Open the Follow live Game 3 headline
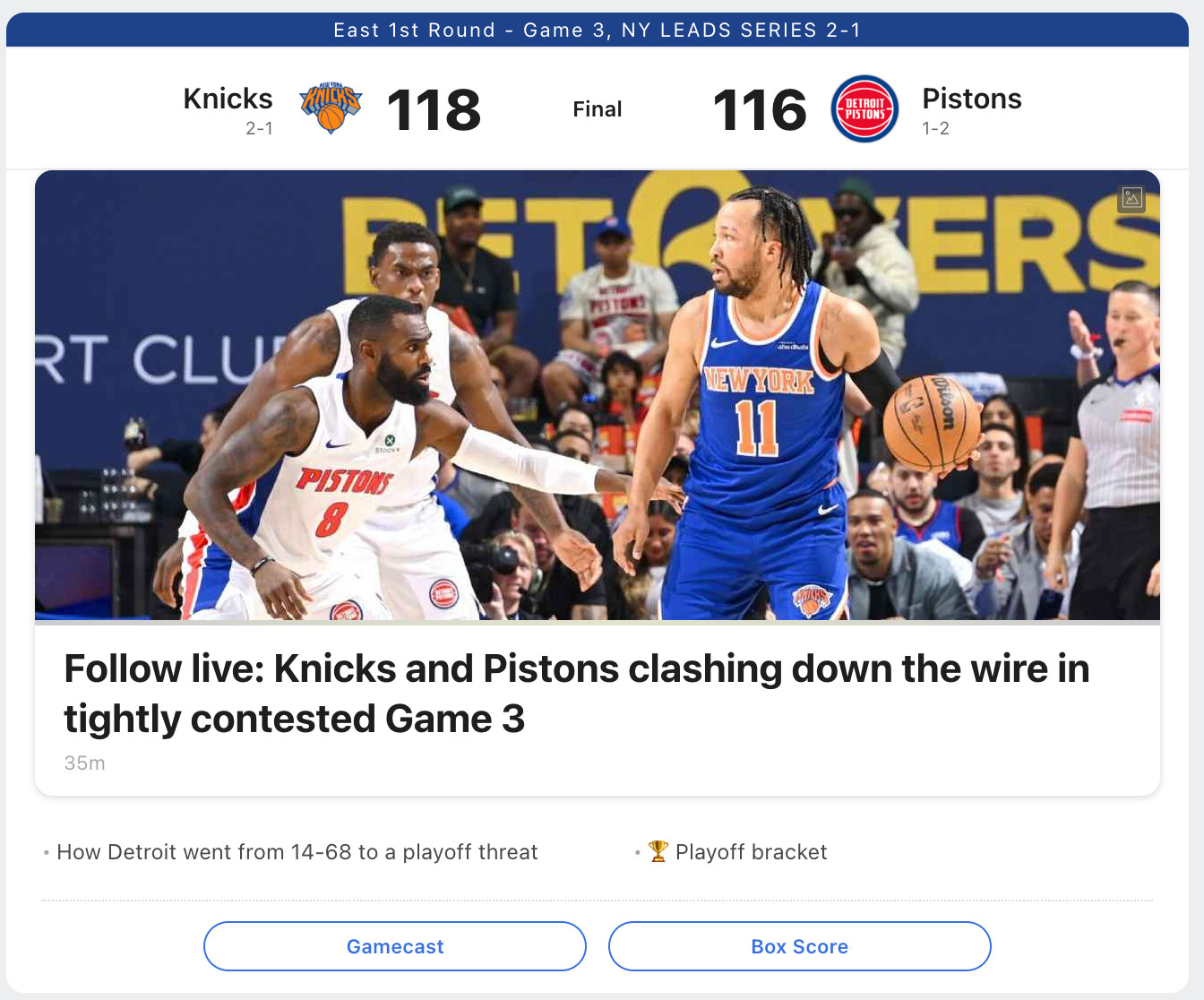Image resolution: width=1204 pixels, height=1000 pixels. [576, 694]
